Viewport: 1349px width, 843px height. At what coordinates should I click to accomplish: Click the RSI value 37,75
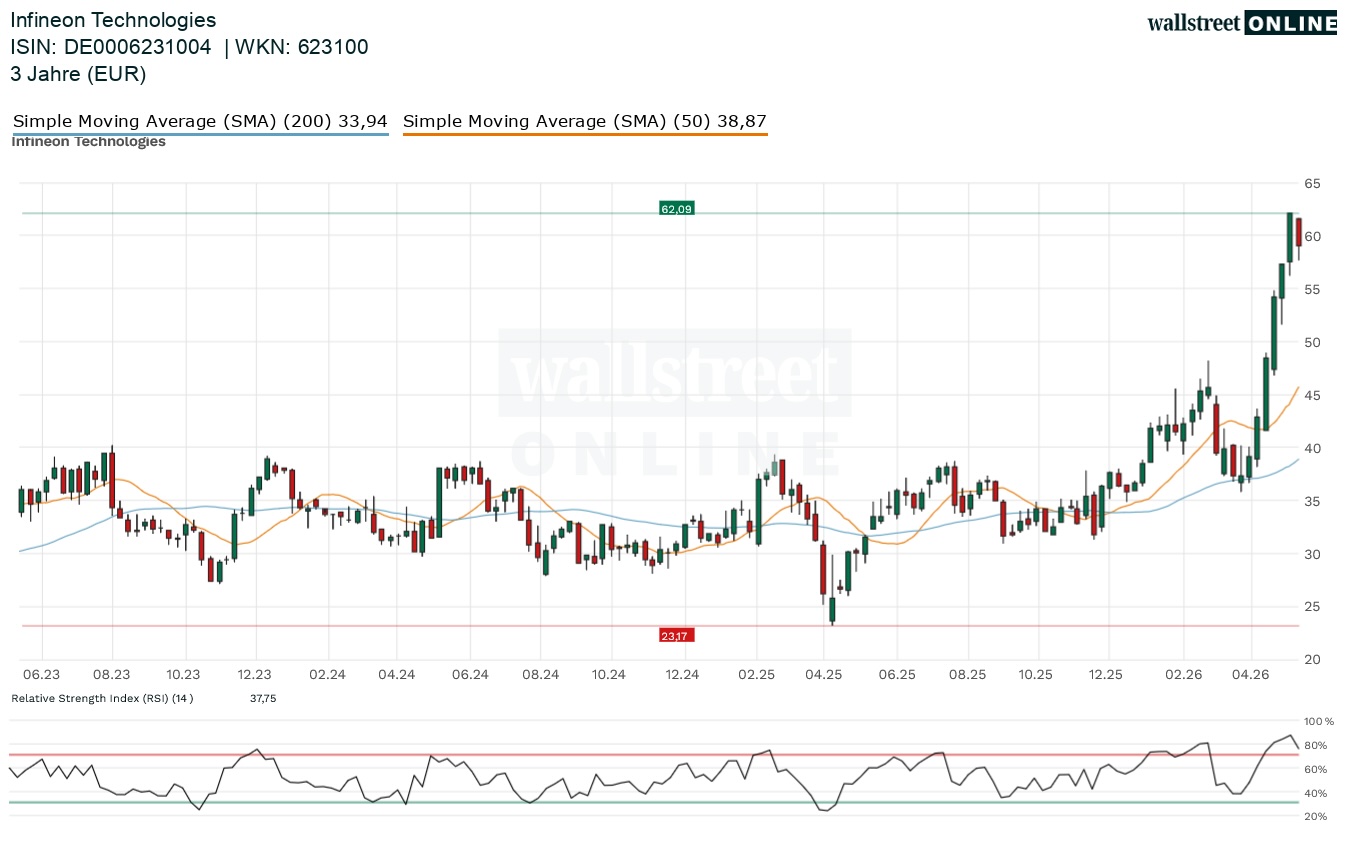point(263,698)
